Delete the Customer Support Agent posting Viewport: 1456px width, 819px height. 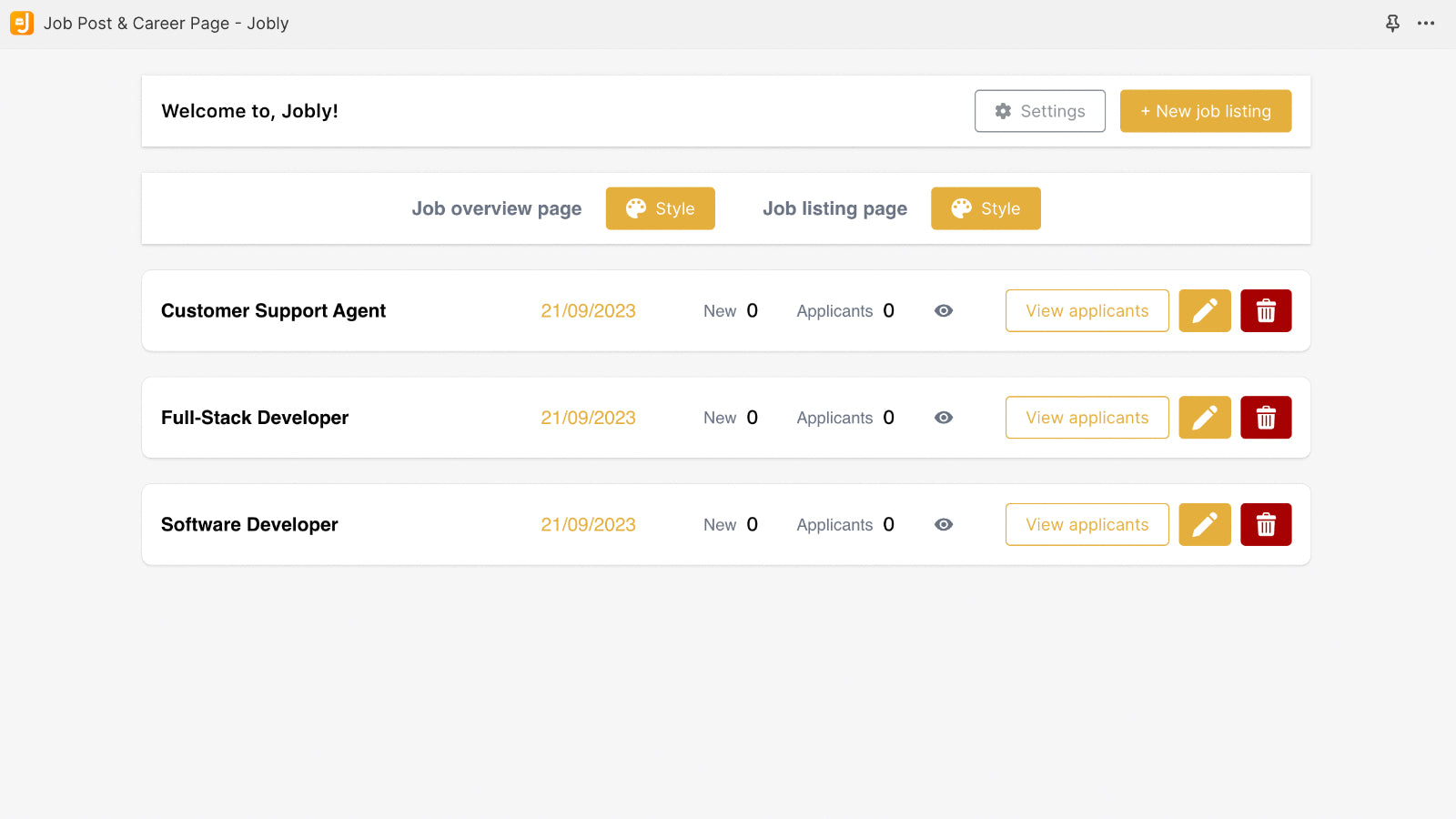(1266, 310)
